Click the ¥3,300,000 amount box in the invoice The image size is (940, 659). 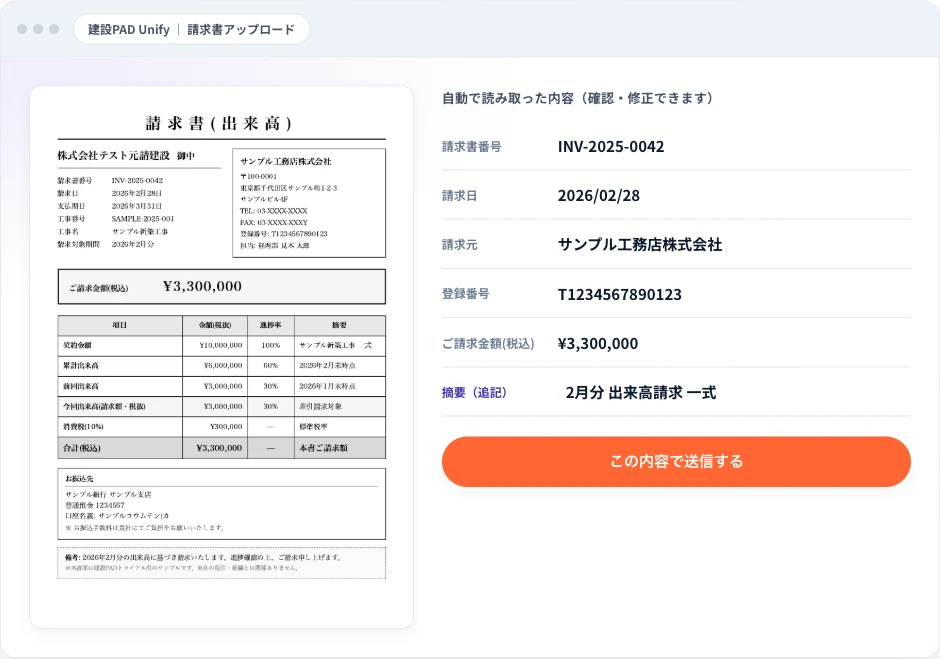222,287
